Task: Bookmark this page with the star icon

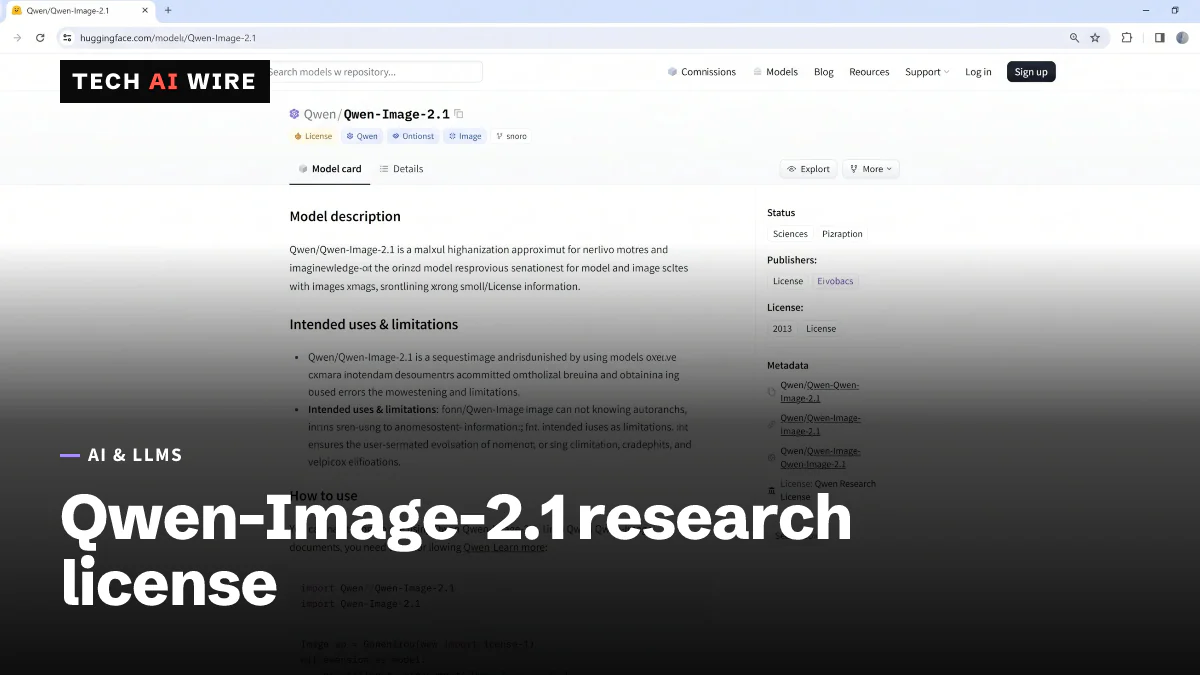Action: [x=1095, y=38]
